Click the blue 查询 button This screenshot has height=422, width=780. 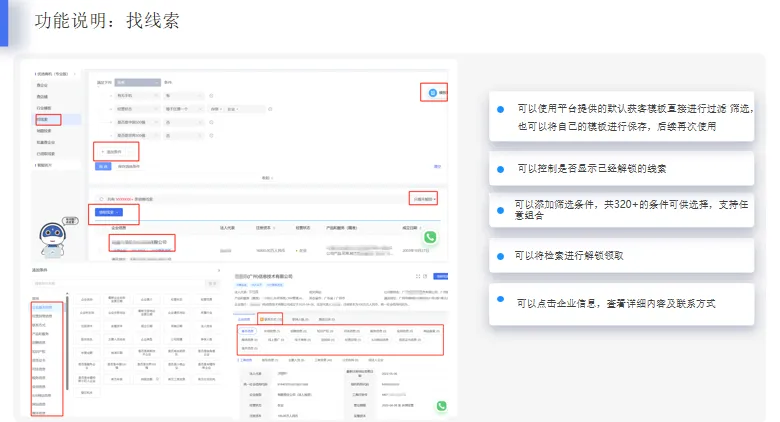103,167
